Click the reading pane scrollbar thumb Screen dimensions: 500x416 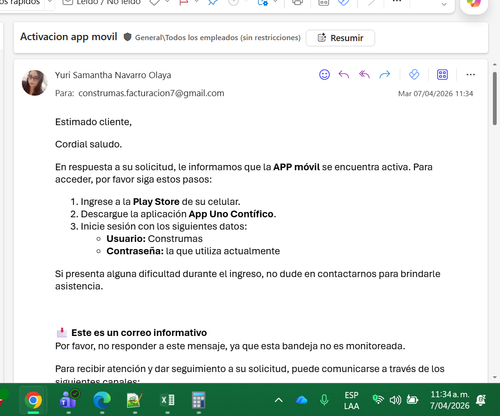point(495,99)
